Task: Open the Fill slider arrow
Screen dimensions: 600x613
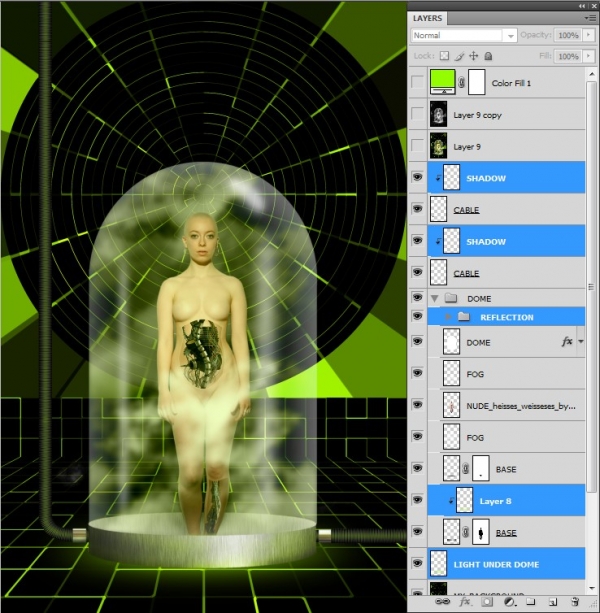Action: click(x=588, y=56)
